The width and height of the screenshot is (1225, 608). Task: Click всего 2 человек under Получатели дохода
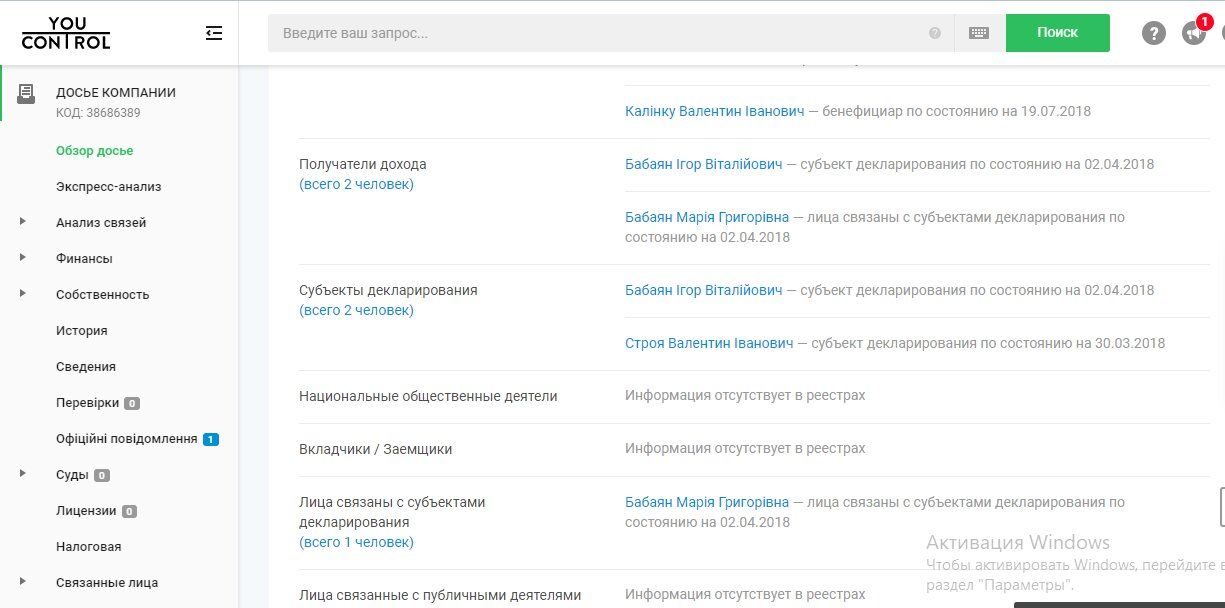pyautogui.click(x=356, y=184)
